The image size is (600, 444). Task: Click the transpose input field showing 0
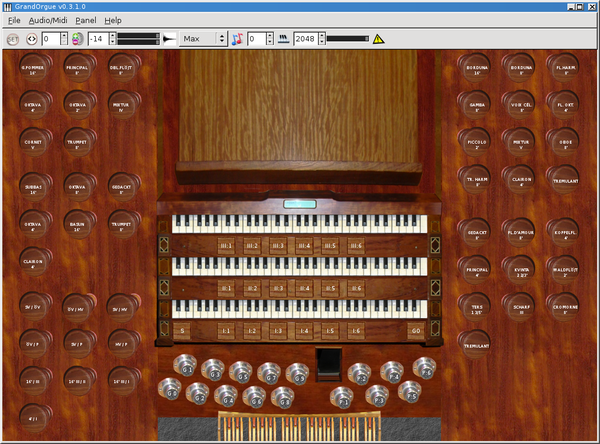(x=257, y=39)
